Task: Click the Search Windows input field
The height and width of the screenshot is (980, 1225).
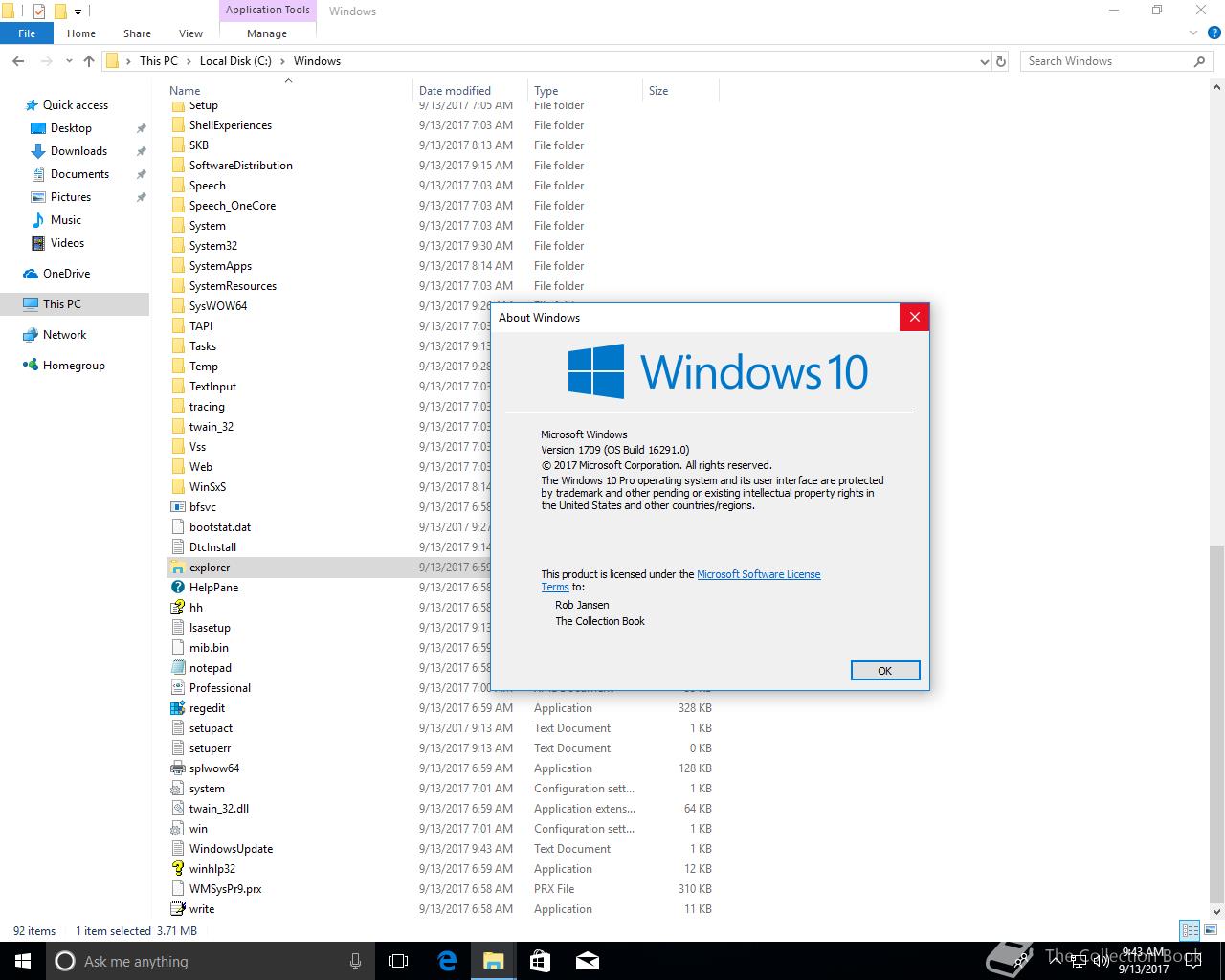Action: tap(1107, 61)
